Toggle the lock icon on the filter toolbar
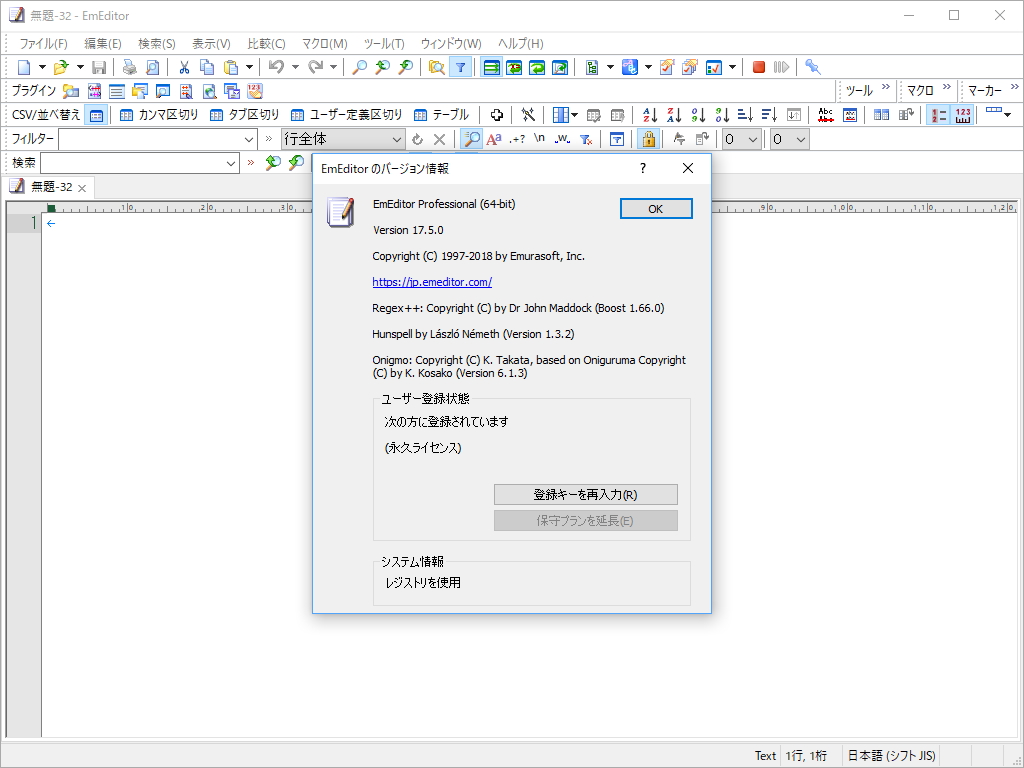This screenshot has width=1024, height=768. (x=648, y=139)
